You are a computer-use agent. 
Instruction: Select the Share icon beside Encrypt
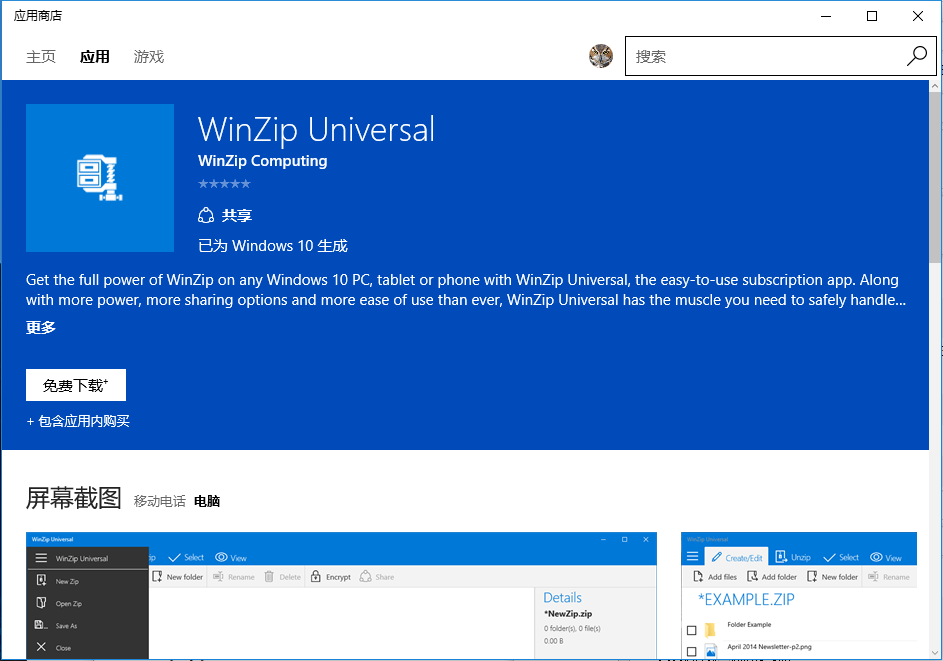point(365,577)
